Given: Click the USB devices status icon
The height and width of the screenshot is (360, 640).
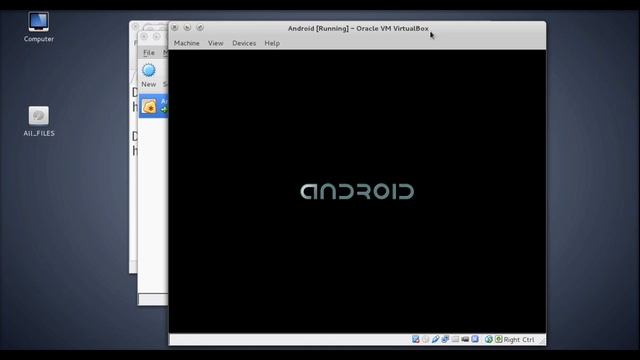Looking at the screenshot, I should click(x=436, y=339).
